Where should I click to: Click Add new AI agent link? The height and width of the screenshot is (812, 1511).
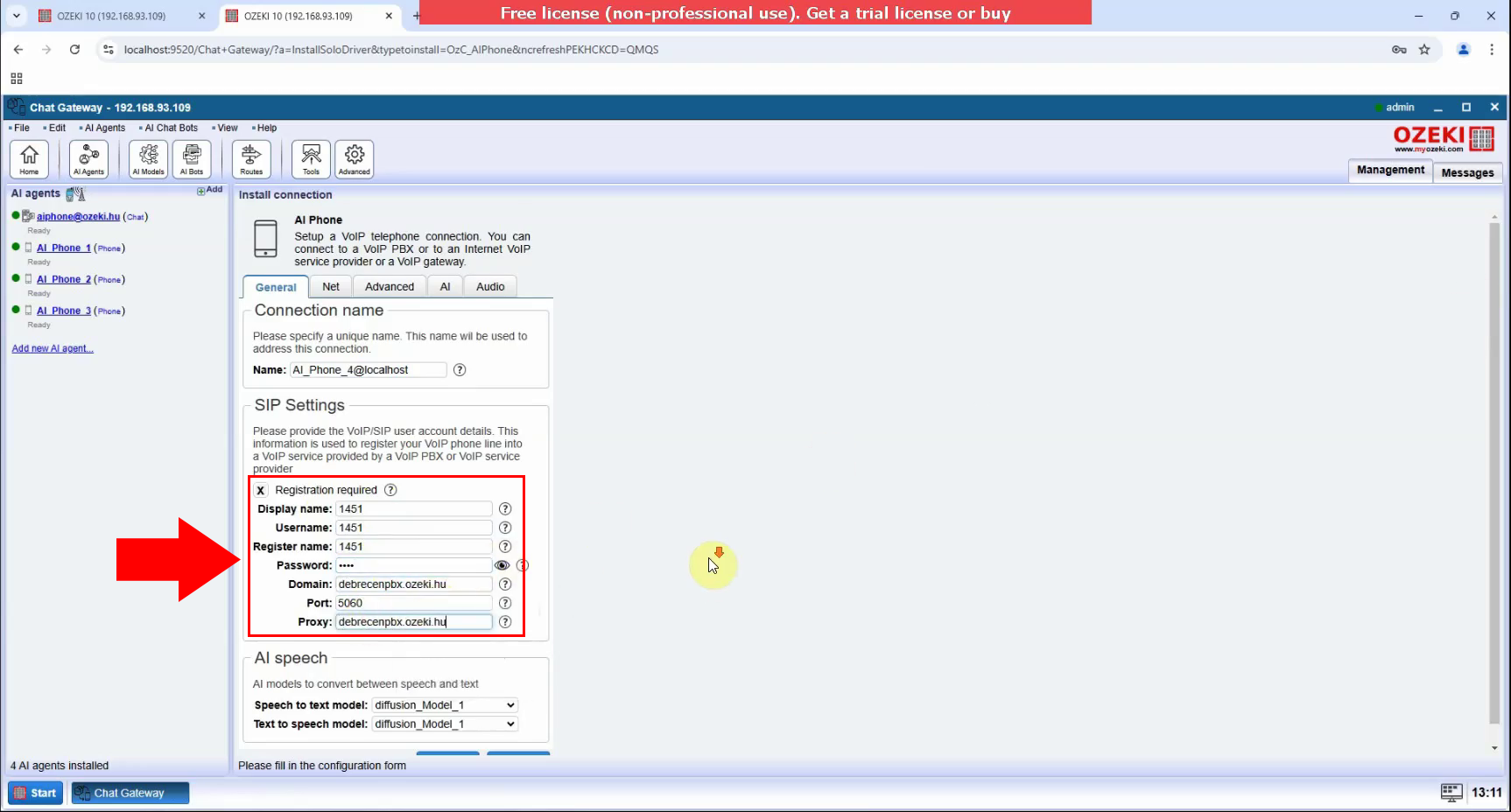pos(53,348)
